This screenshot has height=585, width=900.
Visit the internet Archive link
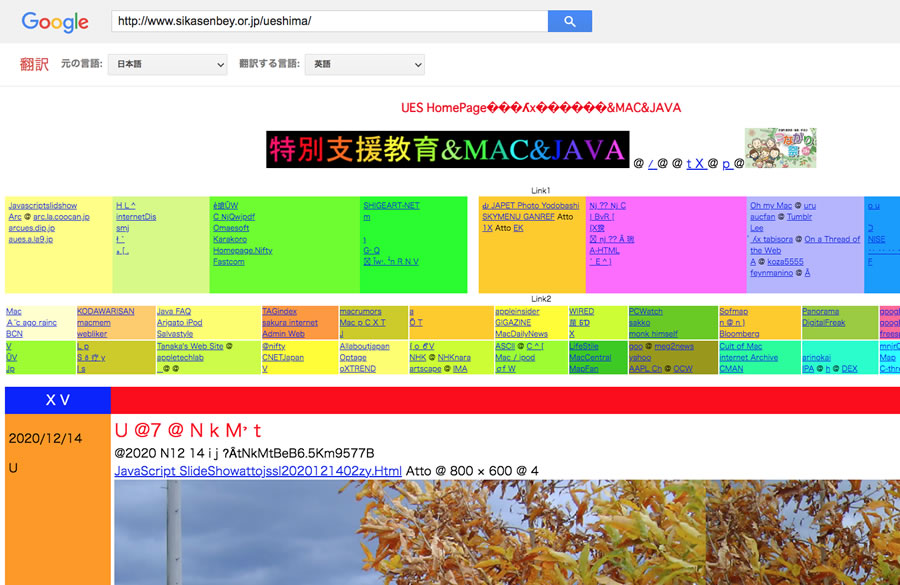coord(748,357)
